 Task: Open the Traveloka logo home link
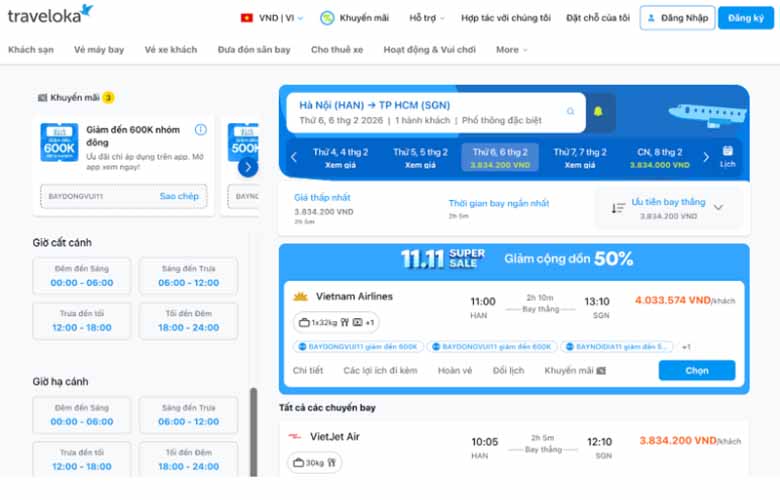[50, 14]
